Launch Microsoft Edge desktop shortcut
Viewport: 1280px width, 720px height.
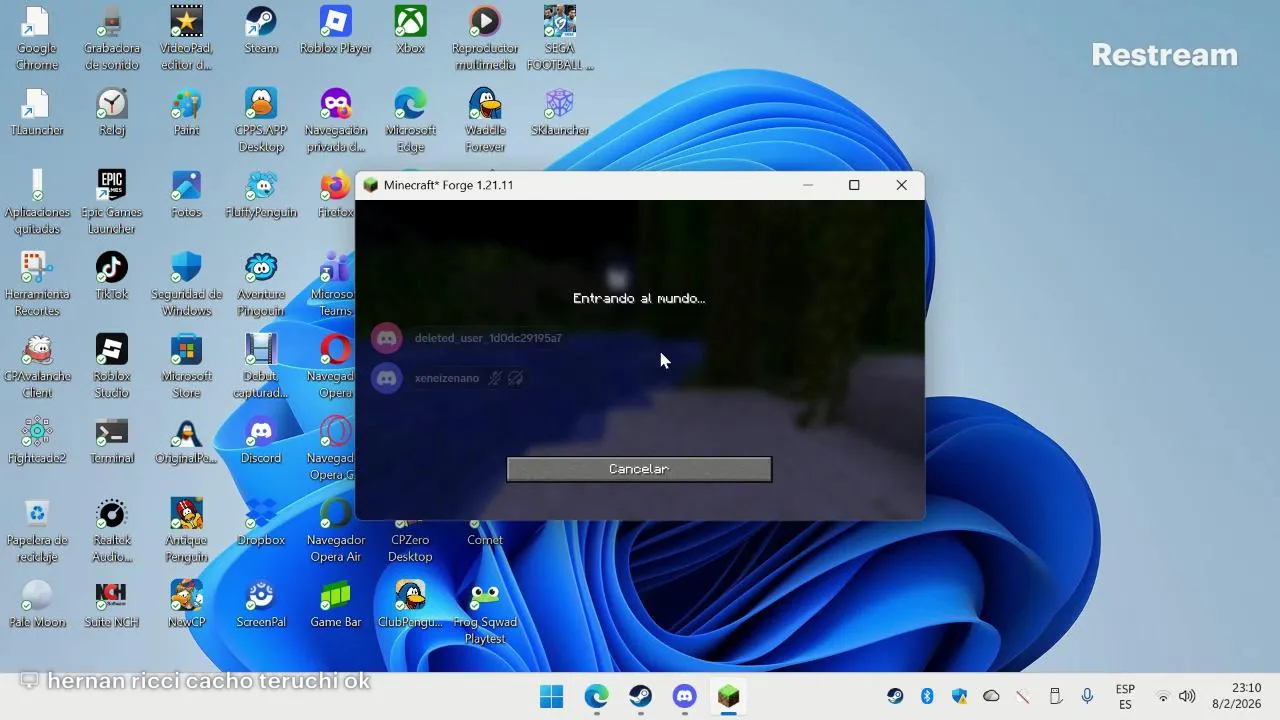410,120
